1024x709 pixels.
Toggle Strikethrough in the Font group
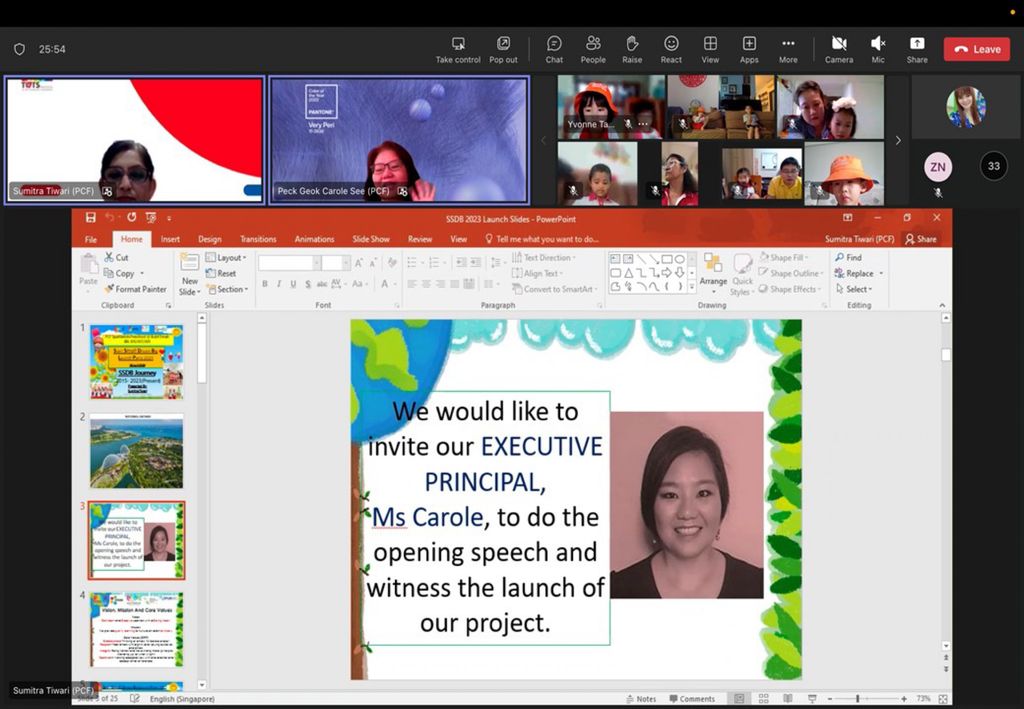(x=322, y=283)
